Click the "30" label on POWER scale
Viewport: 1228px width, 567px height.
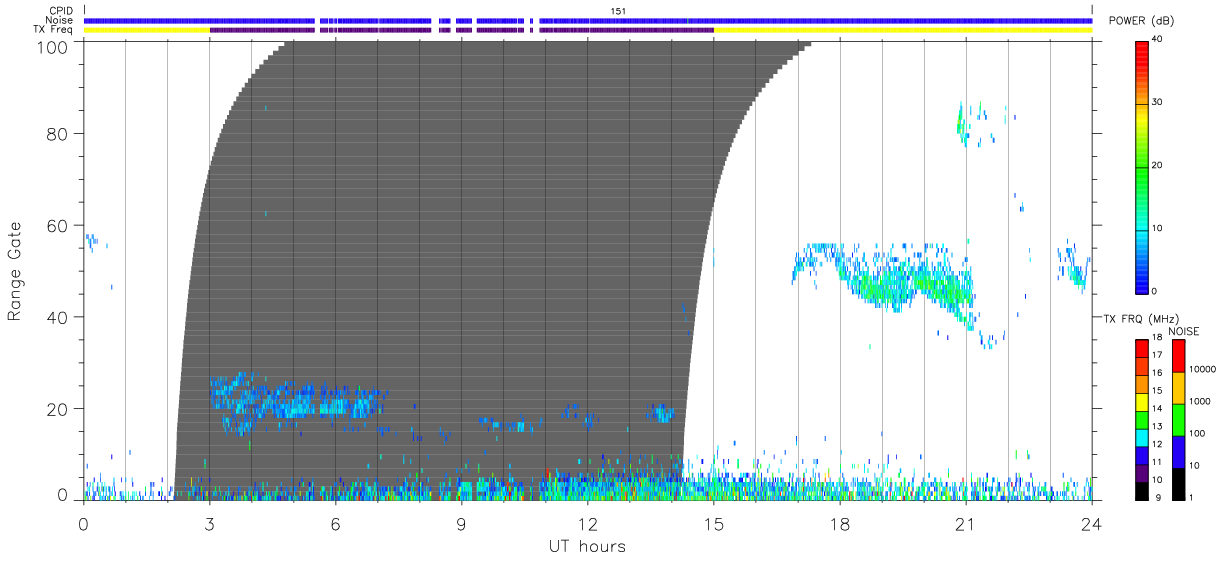(x=1158, y=103)
